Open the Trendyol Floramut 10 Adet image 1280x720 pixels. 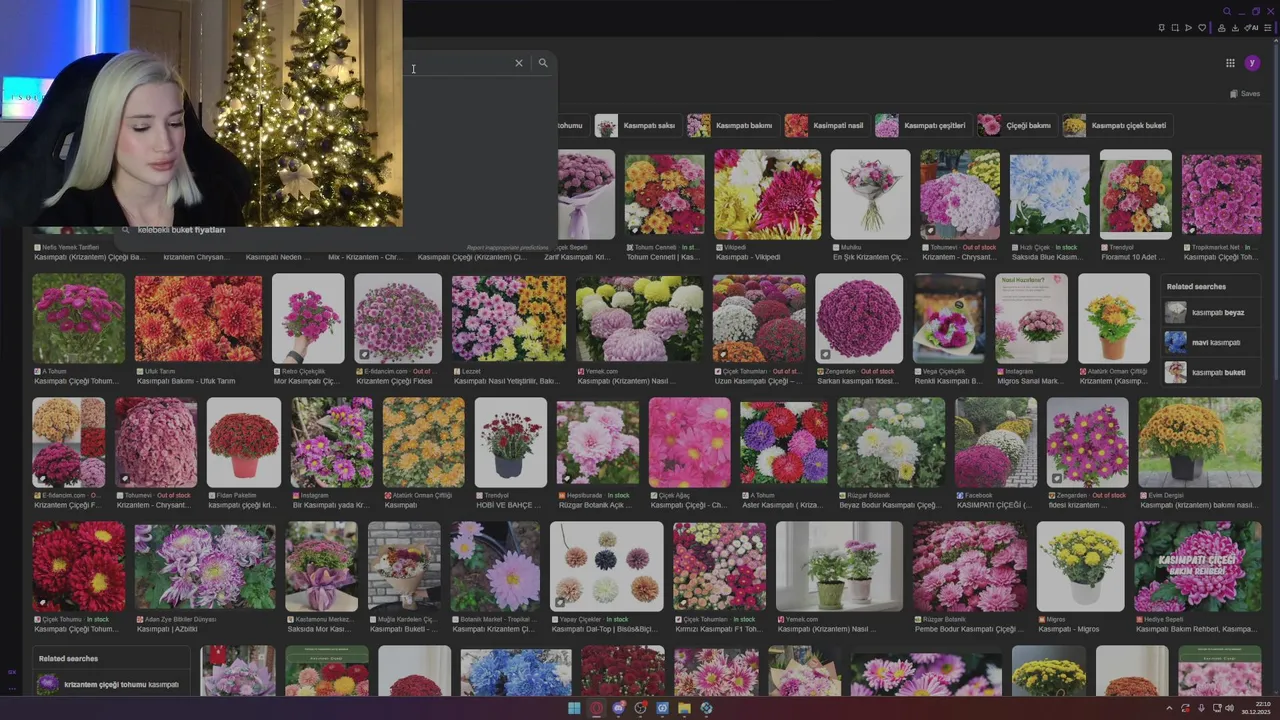pyautogui.click(x=1135, y=194)
